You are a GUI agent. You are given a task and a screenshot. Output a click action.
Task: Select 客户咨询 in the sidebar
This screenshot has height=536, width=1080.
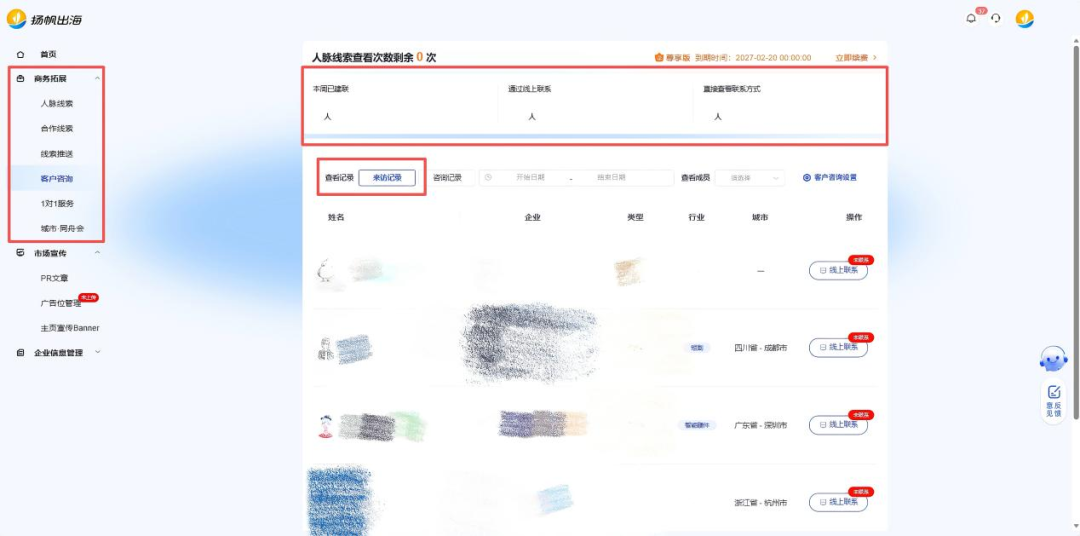pyautogui.click(x=56, y=179)
